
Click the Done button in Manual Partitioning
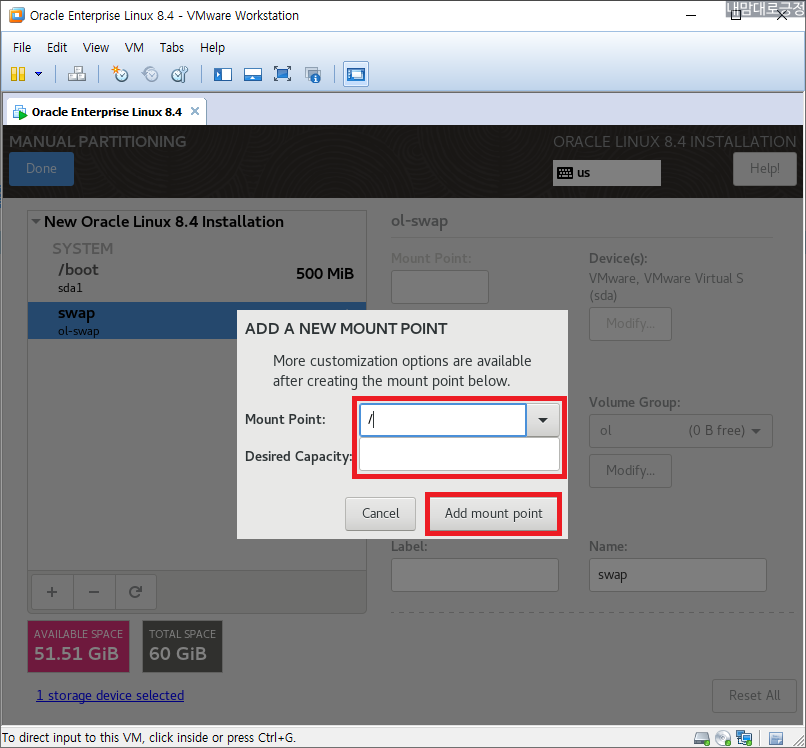(42, 169)
